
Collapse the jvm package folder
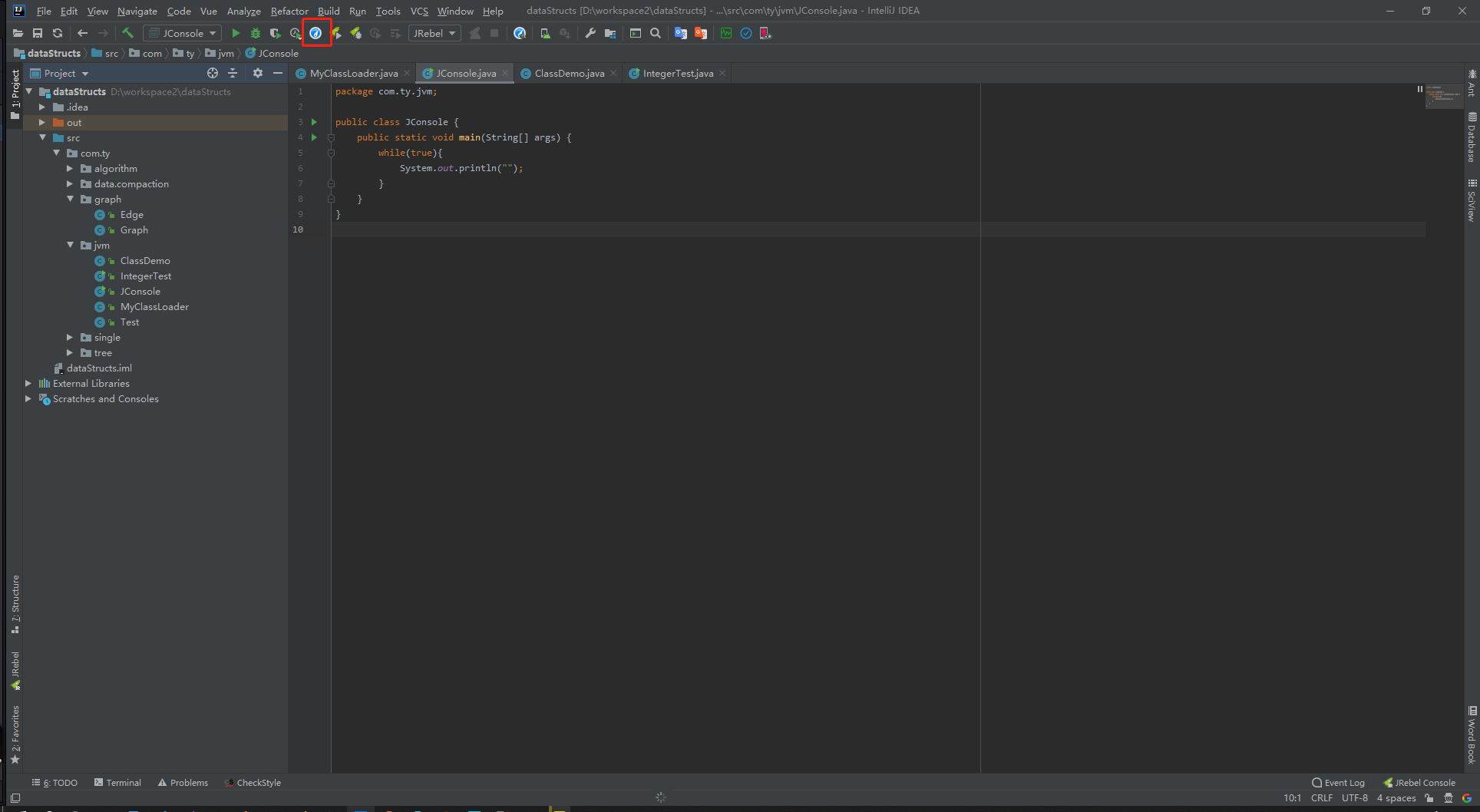coord(70,245)
